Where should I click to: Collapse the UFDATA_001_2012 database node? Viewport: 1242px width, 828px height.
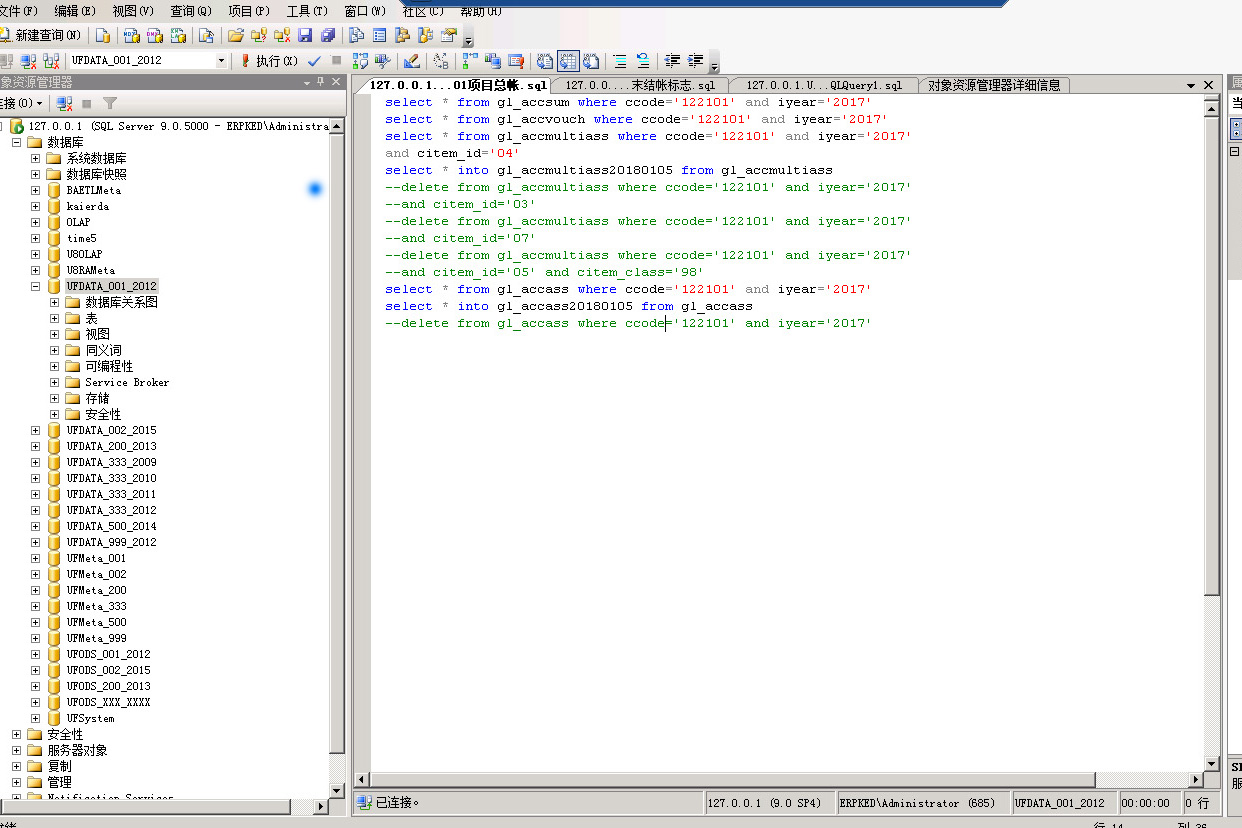[x=36, y=286]
